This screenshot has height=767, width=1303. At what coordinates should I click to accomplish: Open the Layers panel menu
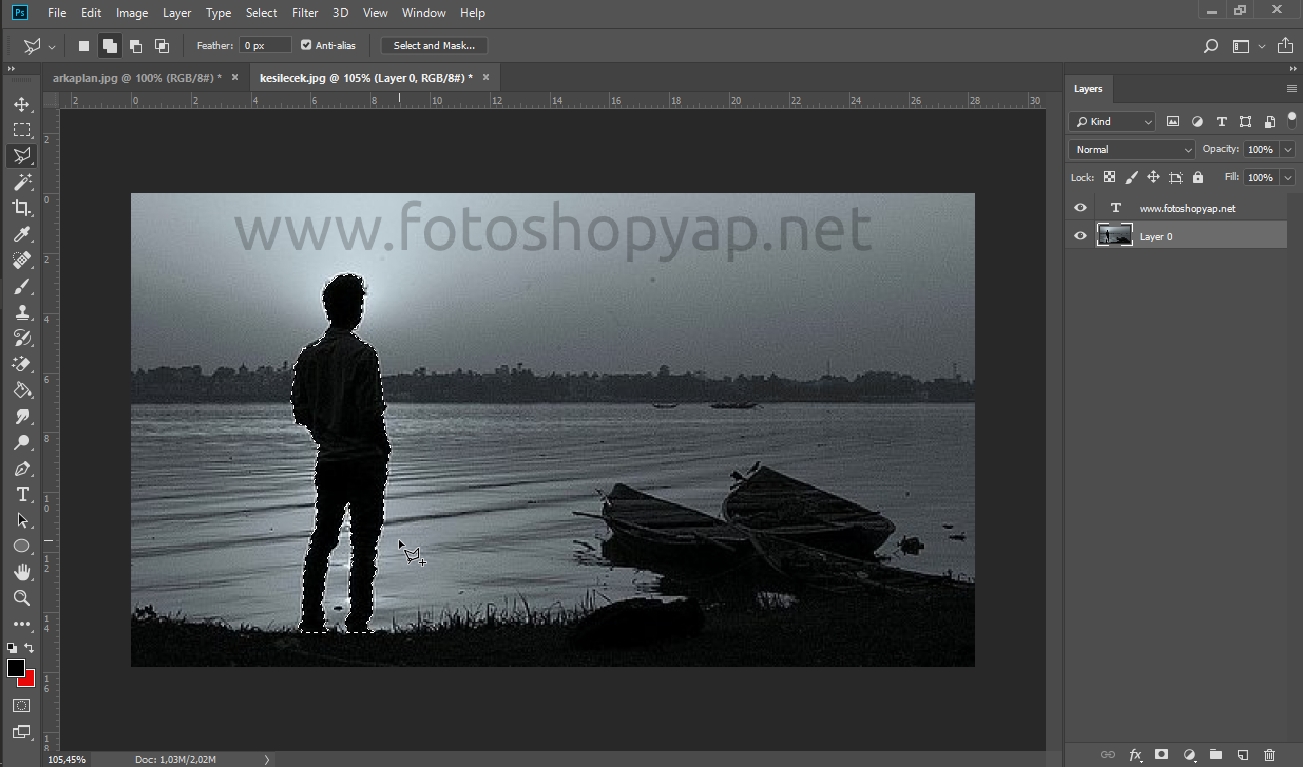coord(1291,89)
